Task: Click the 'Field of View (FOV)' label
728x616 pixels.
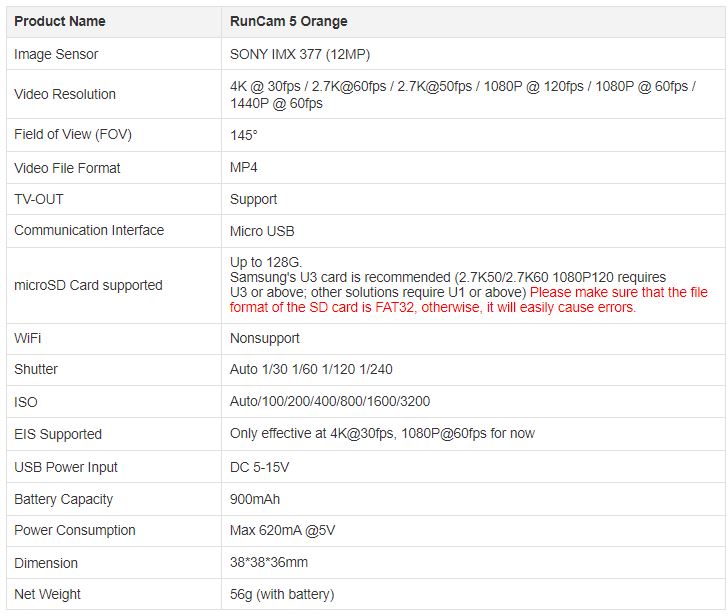Action: pyautogui.click(x=73, y=135)
